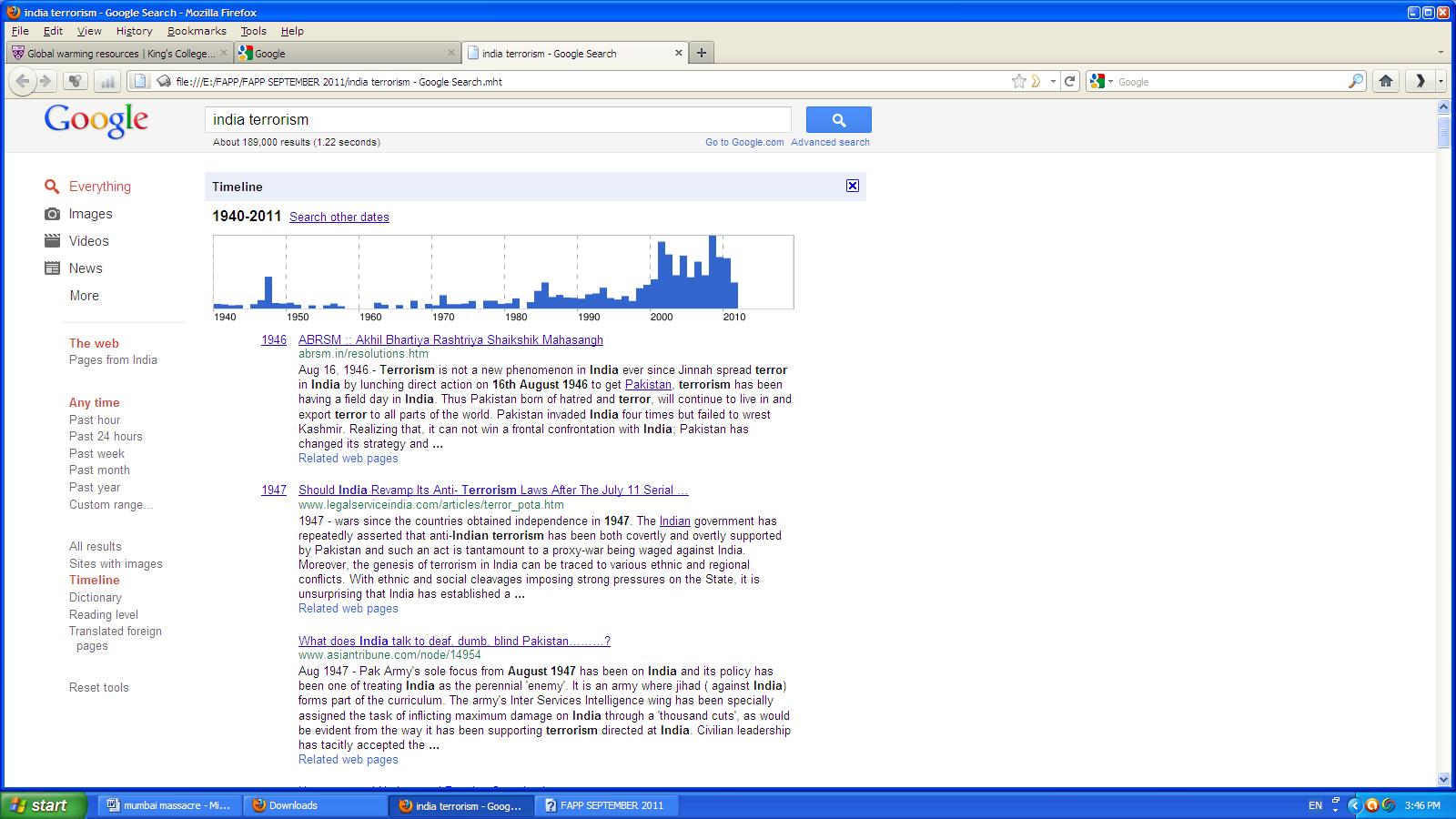Click the black chevron toolbar button
Image resolution: width=1456 pixels, height=819 pixels.
click(x=1421, y=81)
